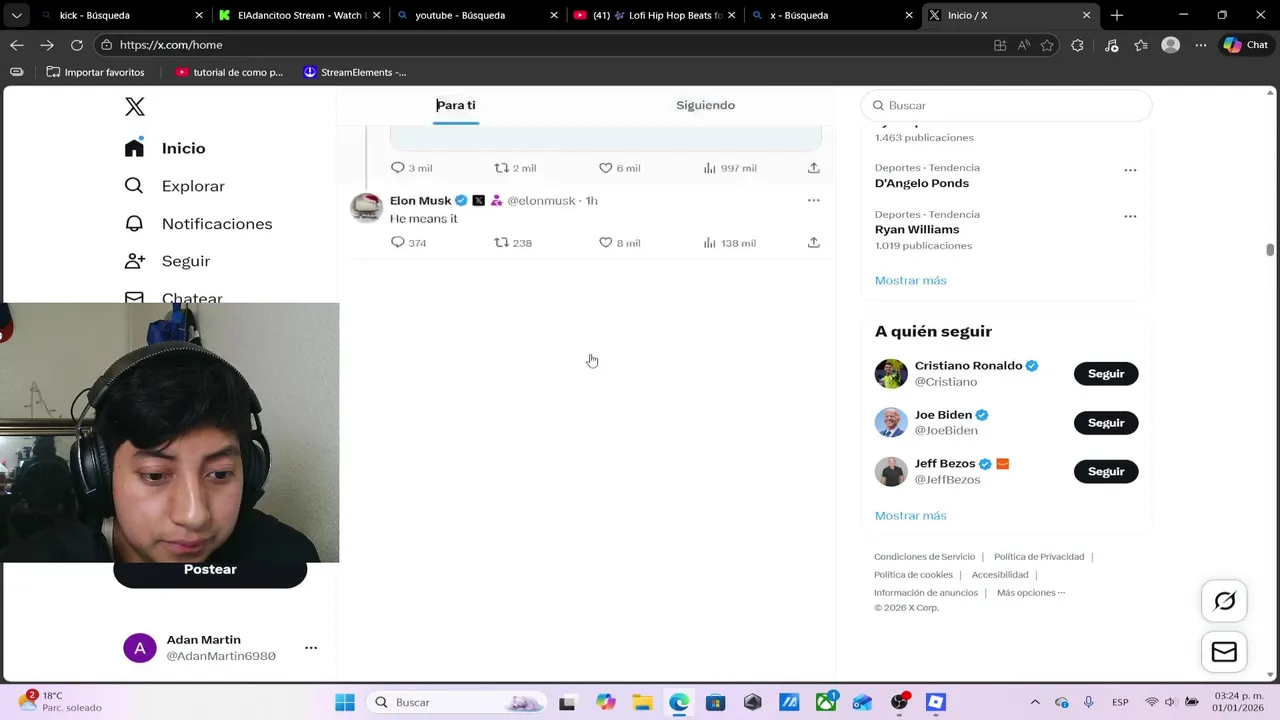Open Condiciones de Servicio link
The width and height of the screenshot is (1280, 720).
(924, 557)
